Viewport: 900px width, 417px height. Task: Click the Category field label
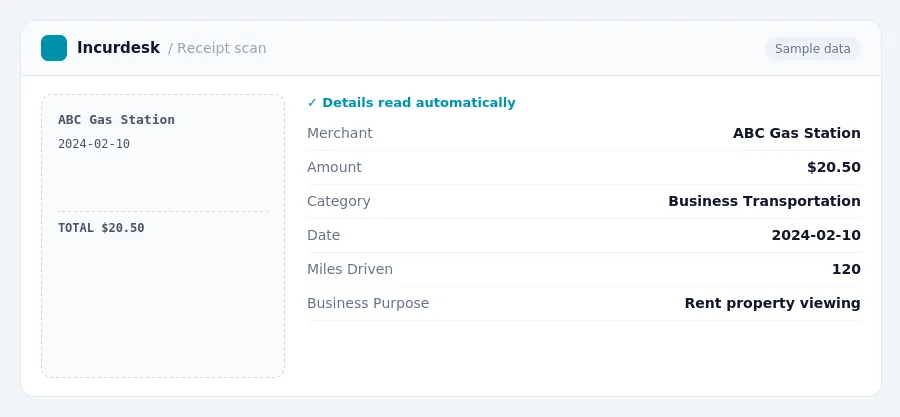point(339,201)
